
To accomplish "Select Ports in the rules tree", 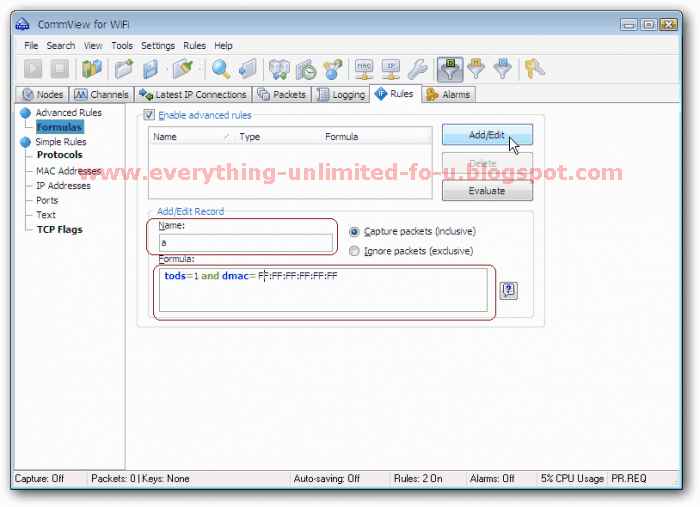I will pyautogui.click(x=47, y=200).
